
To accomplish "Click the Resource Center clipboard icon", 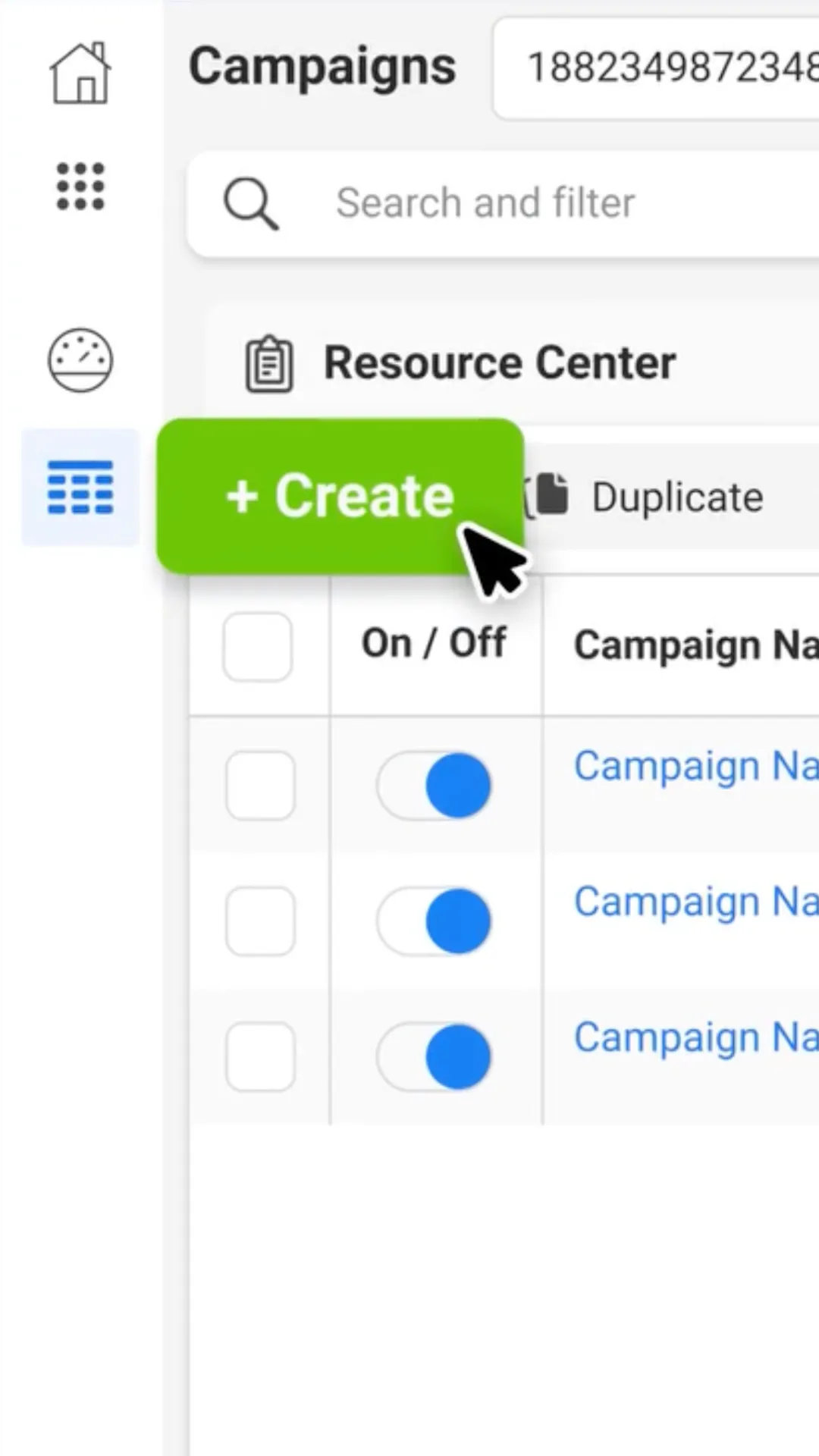I will click(269, 363).
